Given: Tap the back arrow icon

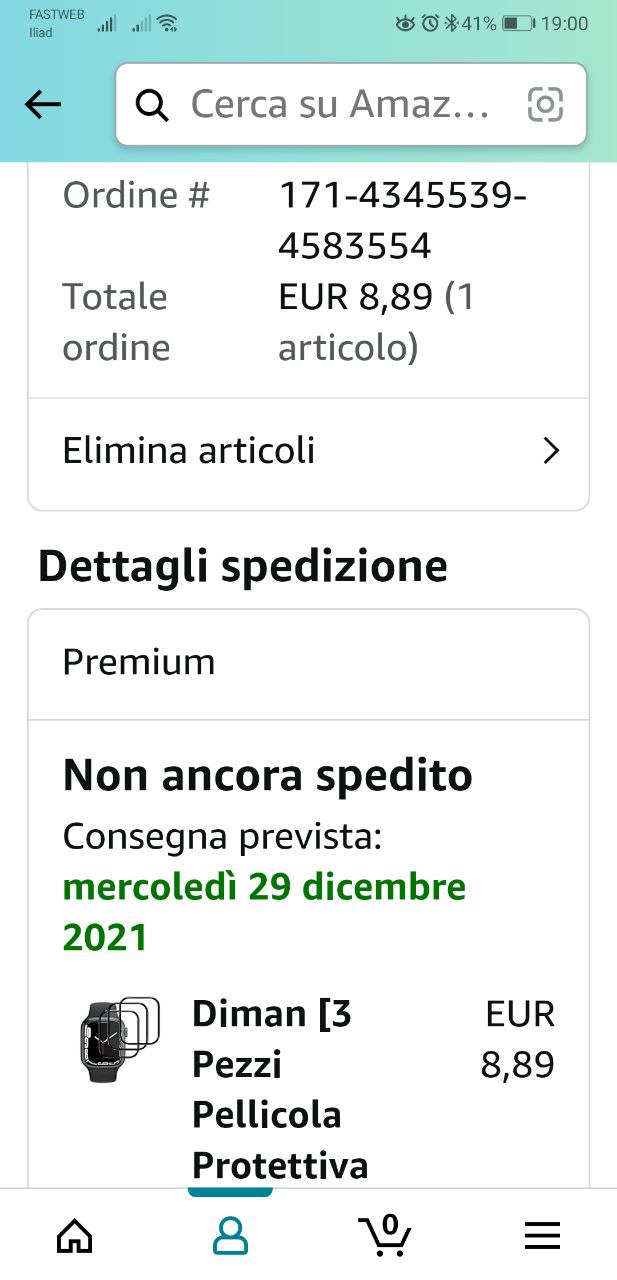Looking at the screenshot, I should coord(43,104).
